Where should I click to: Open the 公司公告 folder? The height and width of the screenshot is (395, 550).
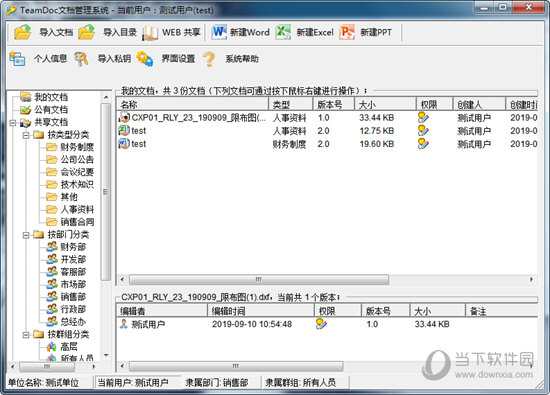pyautogui.click(x=77, y=160)
